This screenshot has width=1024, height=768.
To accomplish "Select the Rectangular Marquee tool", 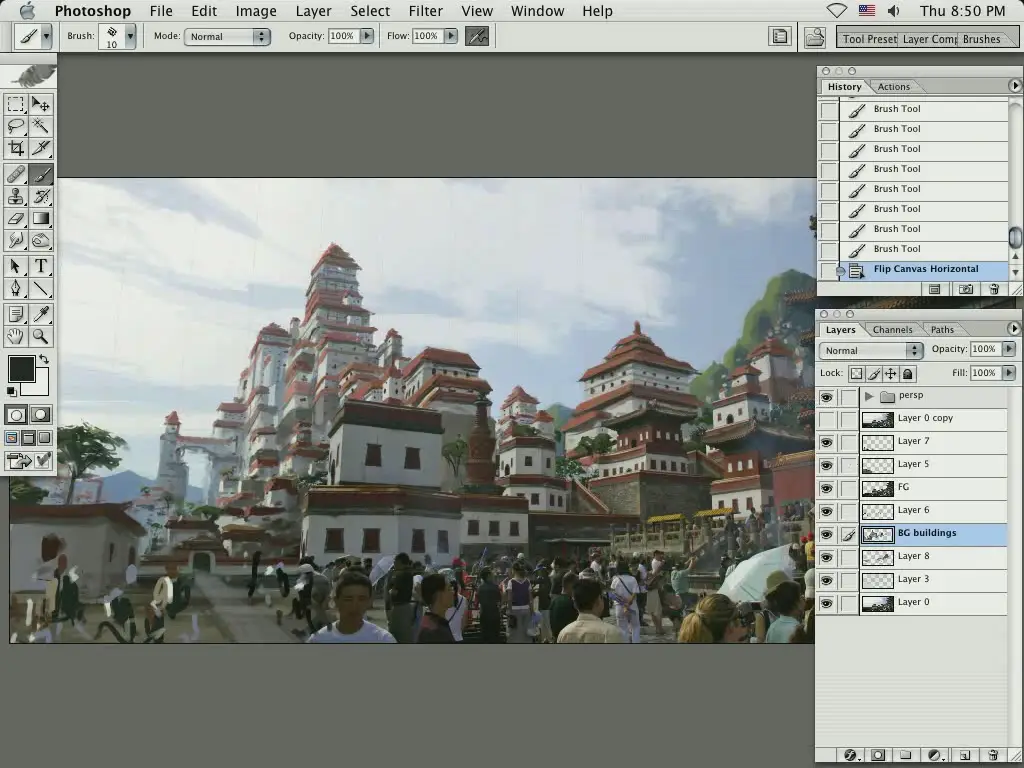I will coord(16,104).
